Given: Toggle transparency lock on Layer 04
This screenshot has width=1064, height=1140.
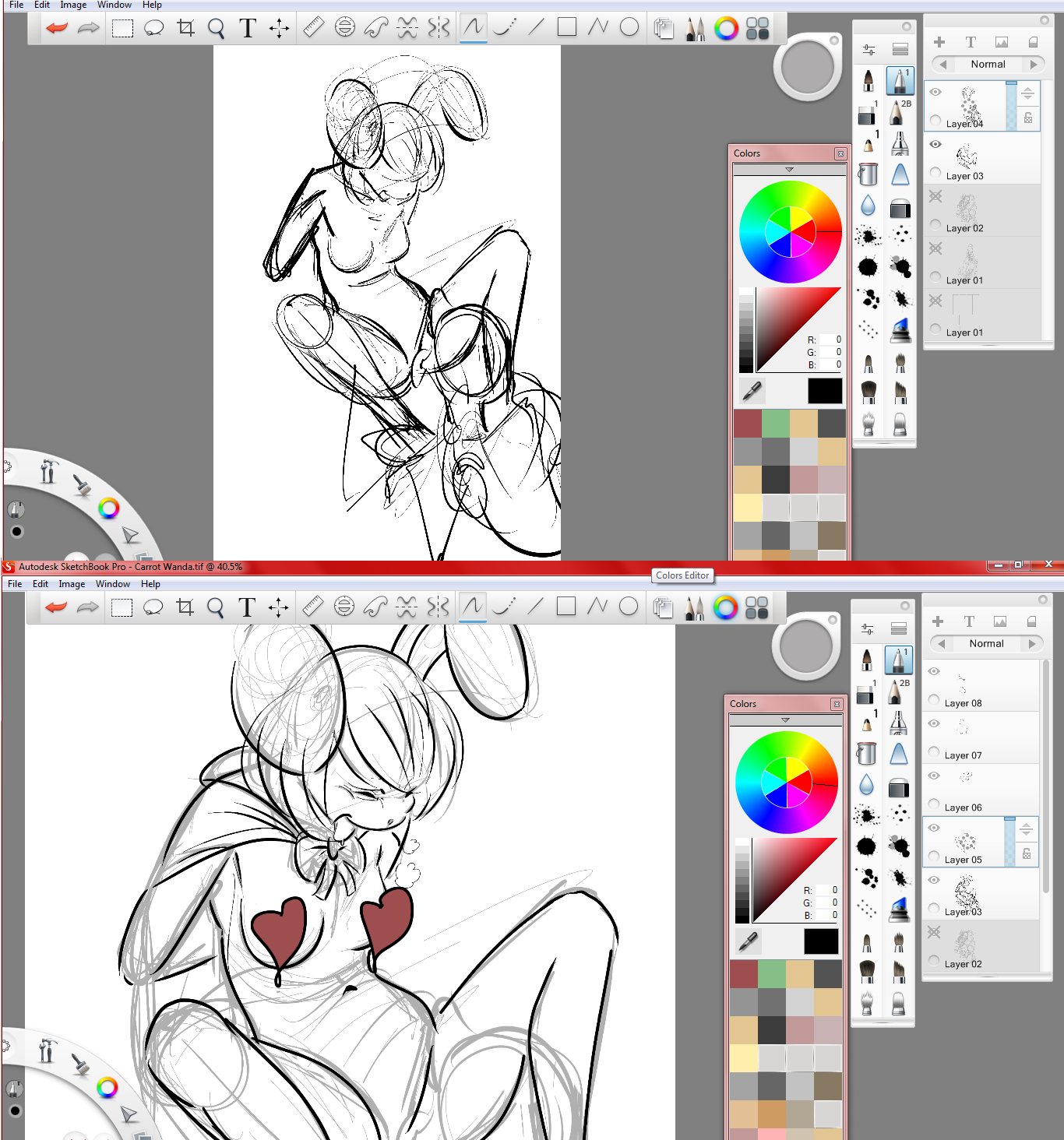Looking at the screenshot, I should click(1028, 118).
